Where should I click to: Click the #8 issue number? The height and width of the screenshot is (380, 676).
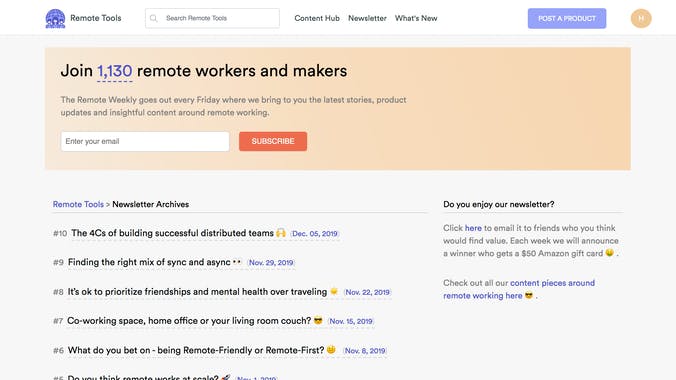[58, 292]
